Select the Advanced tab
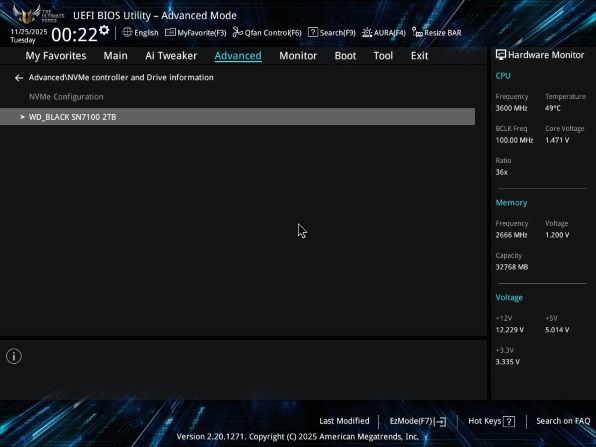The height and width of the screenshot is (447, 596). coord(238,56)
